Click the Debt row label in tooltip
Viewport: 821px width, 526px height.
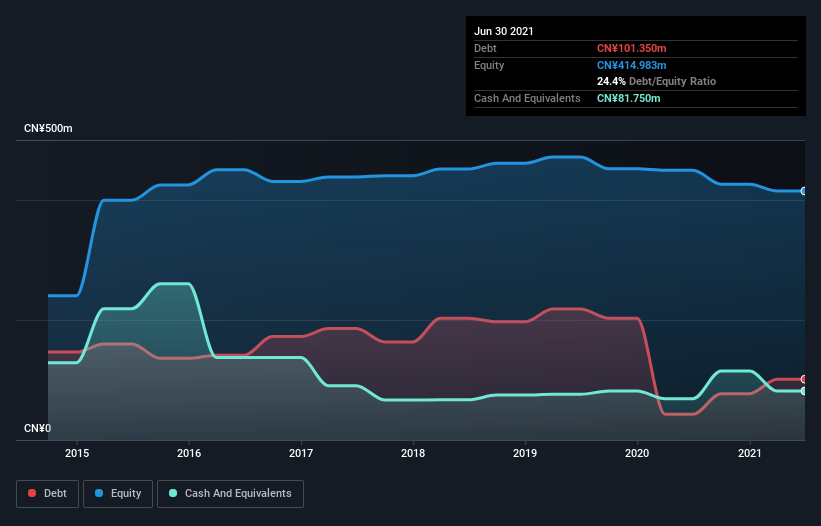(x=485, y=48)
